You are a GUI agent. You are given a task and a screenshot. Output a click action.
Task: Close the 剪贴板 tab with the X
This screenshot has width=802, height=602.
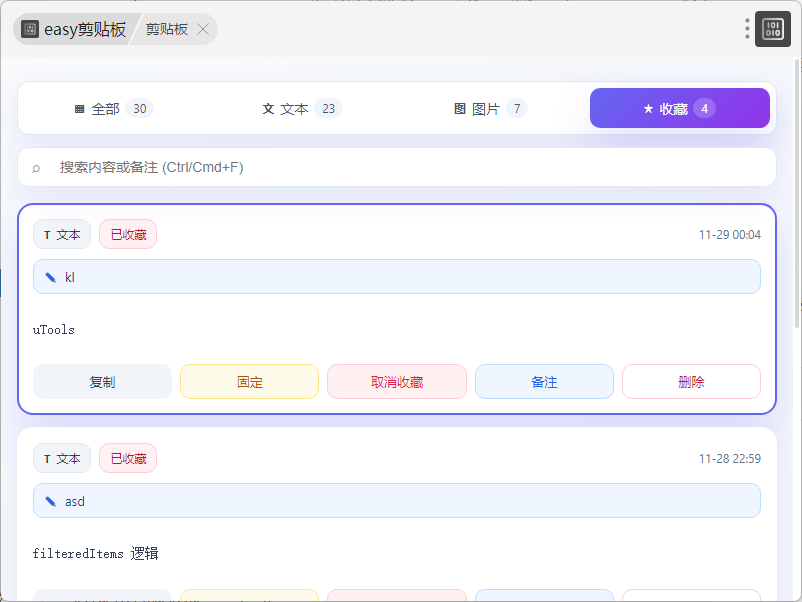tap(203, 29)
